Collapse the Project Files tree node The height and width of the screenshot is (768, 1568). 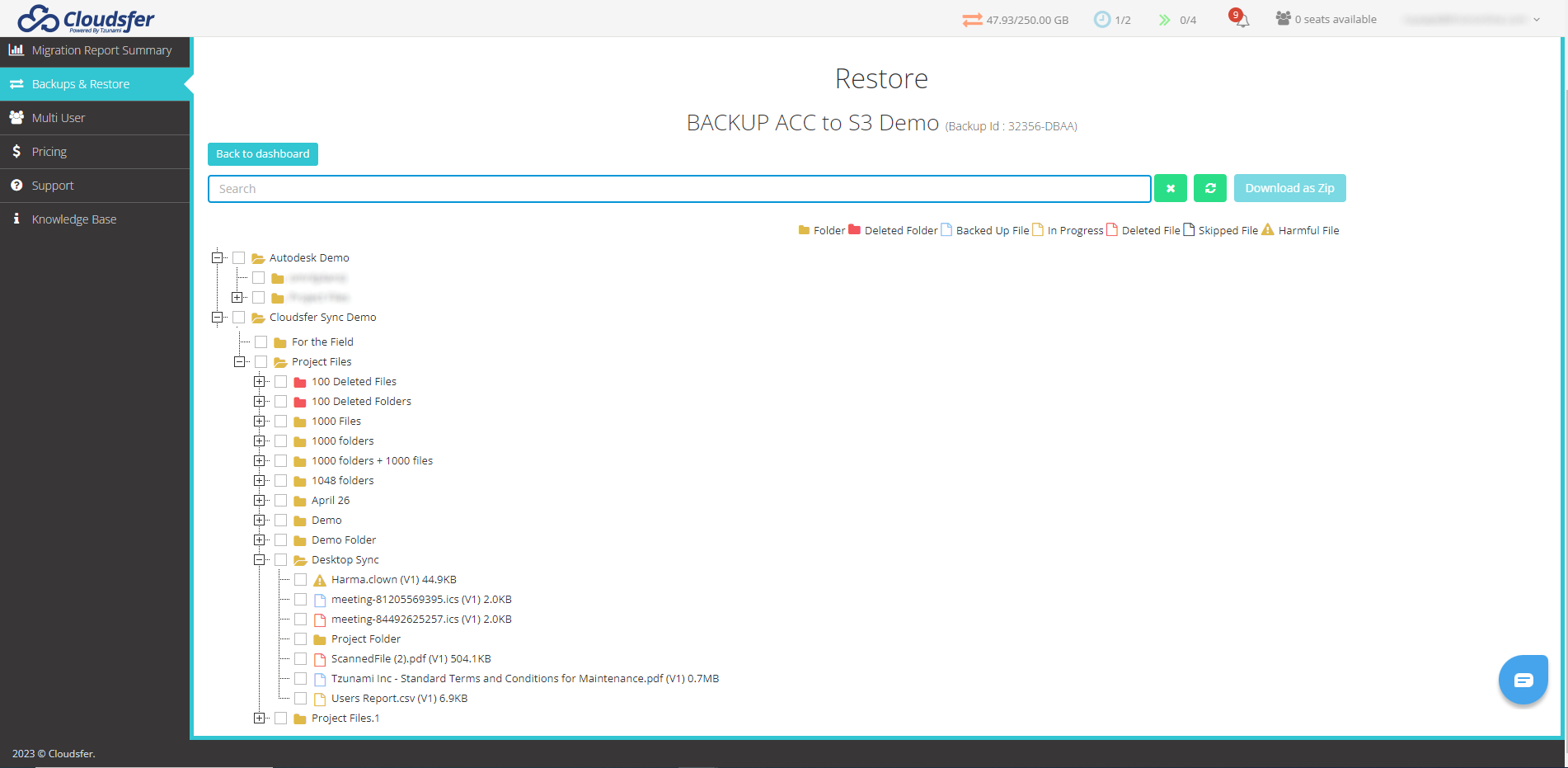tap(238, 361)
